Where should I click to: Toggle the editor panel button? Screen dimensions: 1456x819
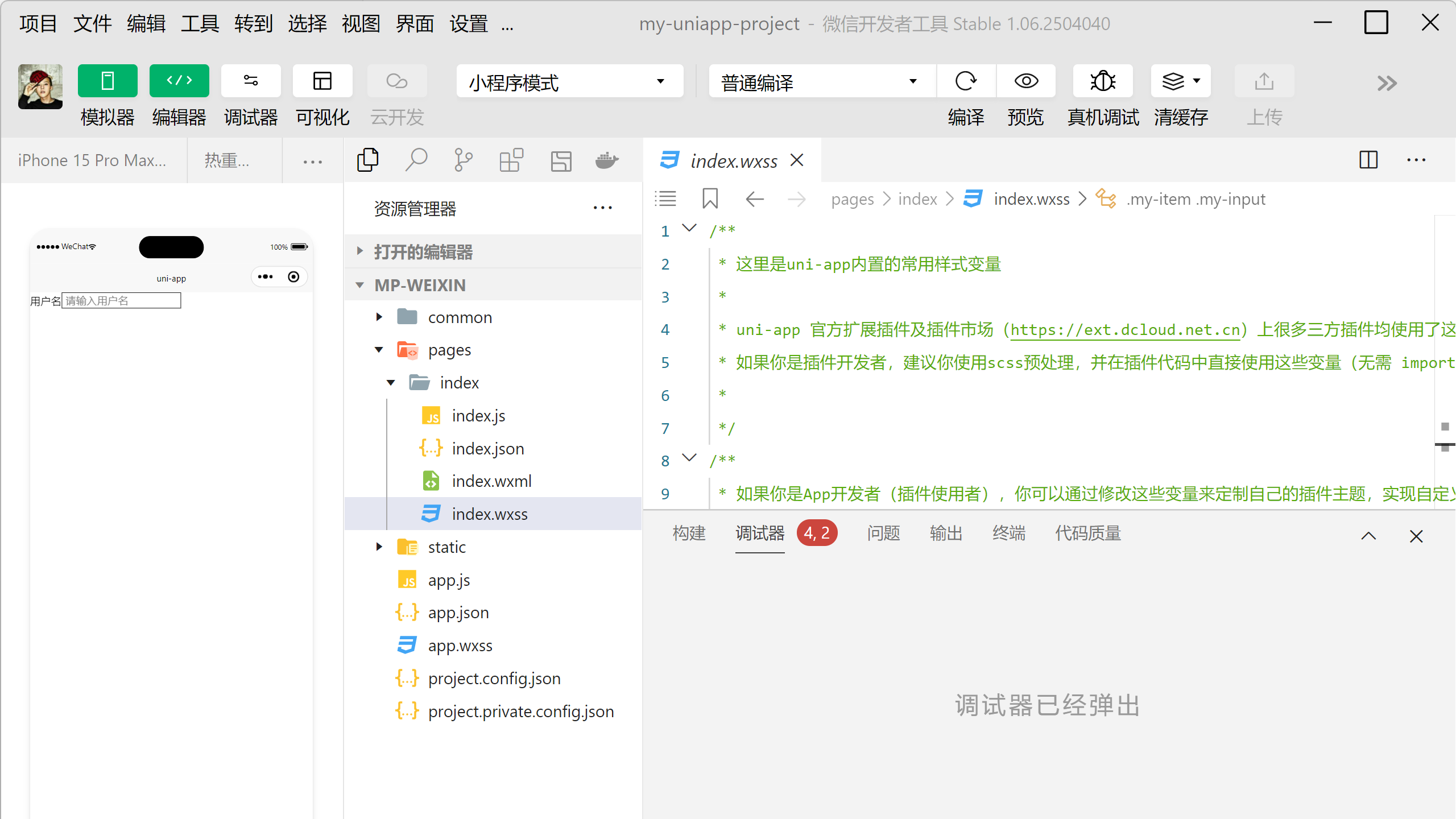(x=179, y=81)
